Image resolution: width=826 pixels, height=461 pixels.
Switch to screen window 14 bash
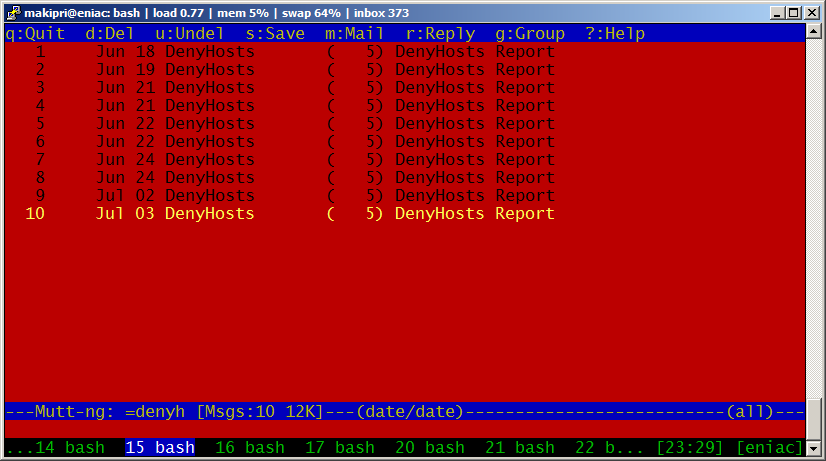[70, 447]
